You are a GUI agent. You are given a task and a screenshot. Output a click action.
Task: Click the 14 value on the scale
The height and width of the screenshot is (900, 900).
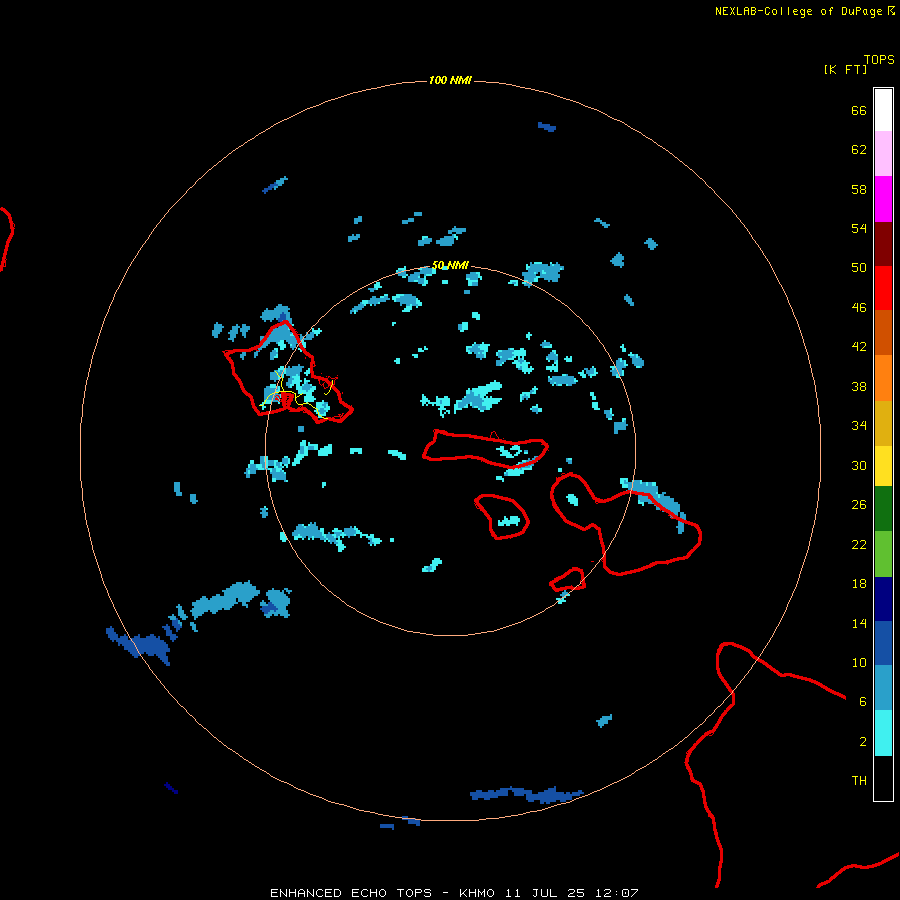tap(859, 623)
